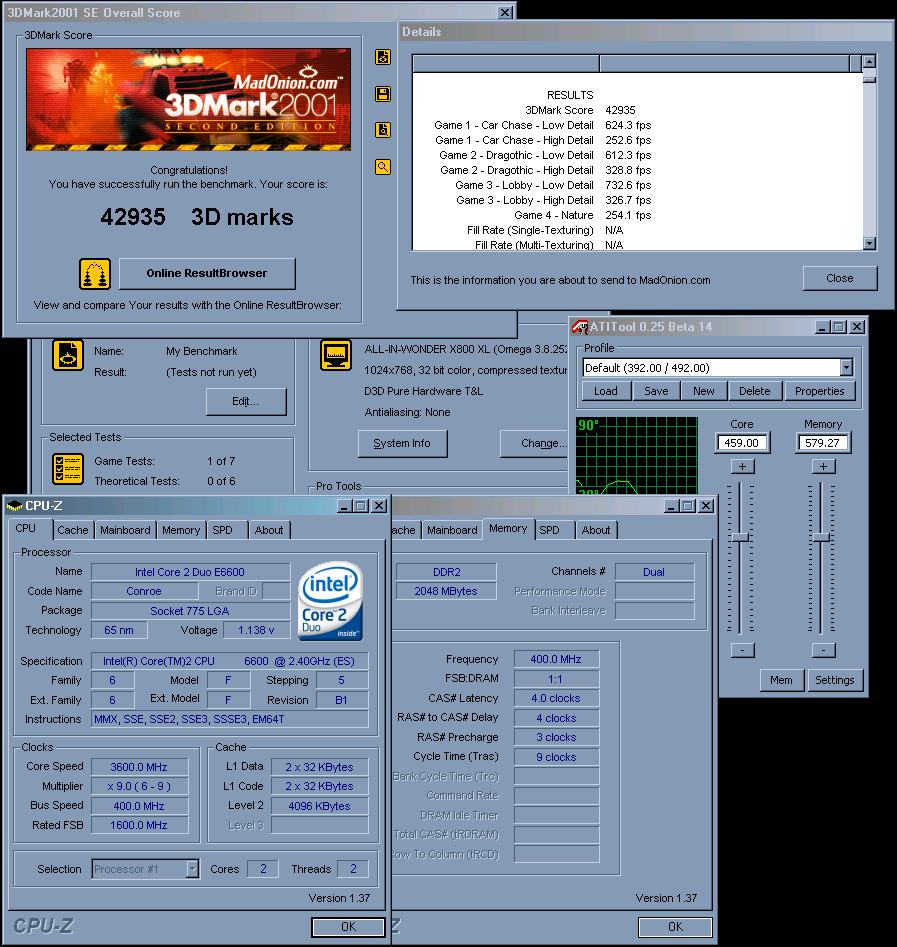Click Details list scroll down arrow
The width and height of the screenshot is (897, 947).
click(869, 243)
